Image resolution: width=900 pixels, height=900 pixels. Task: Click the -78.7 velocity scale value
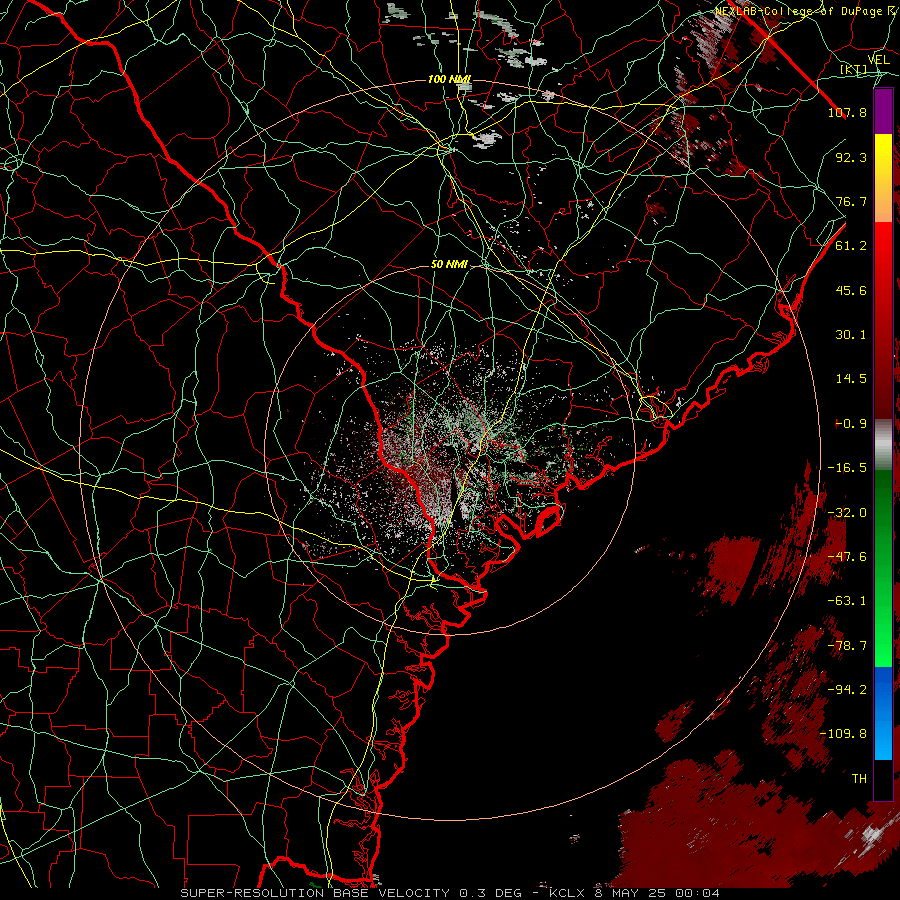847,646
